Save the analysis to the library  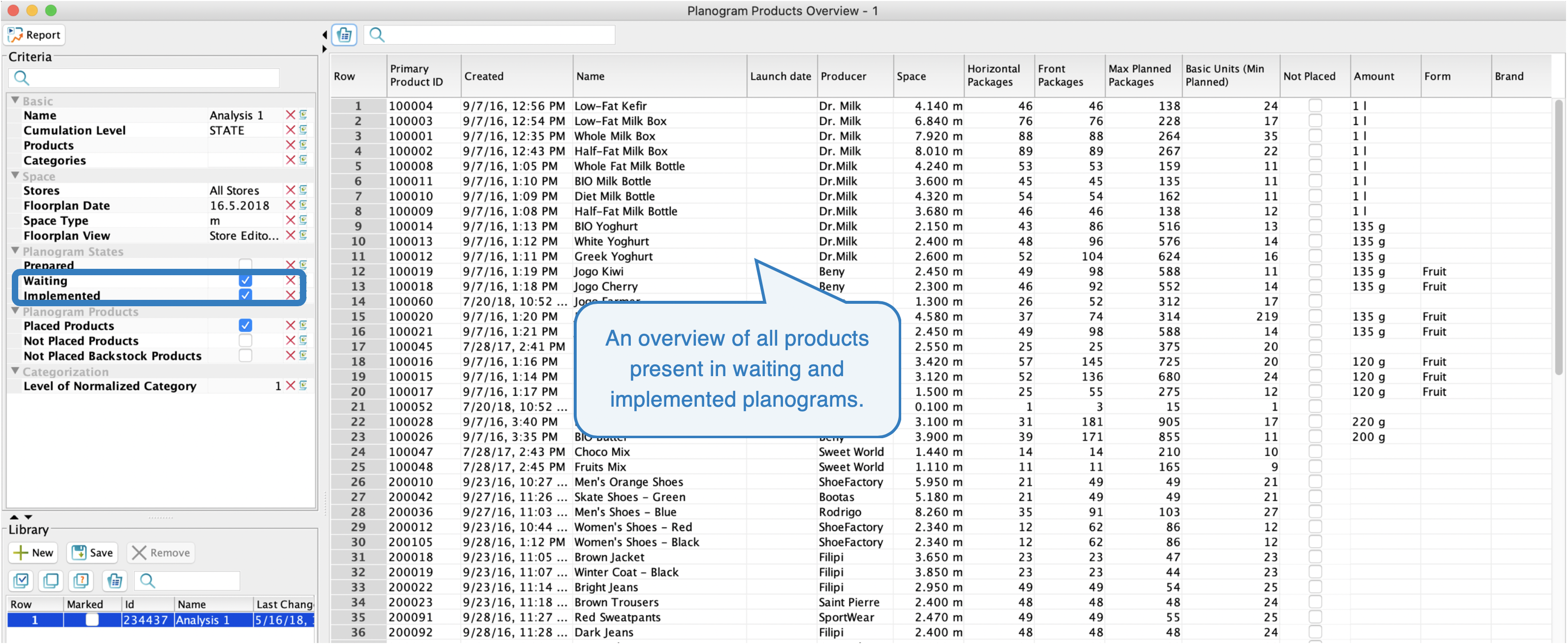coord(93,552)
